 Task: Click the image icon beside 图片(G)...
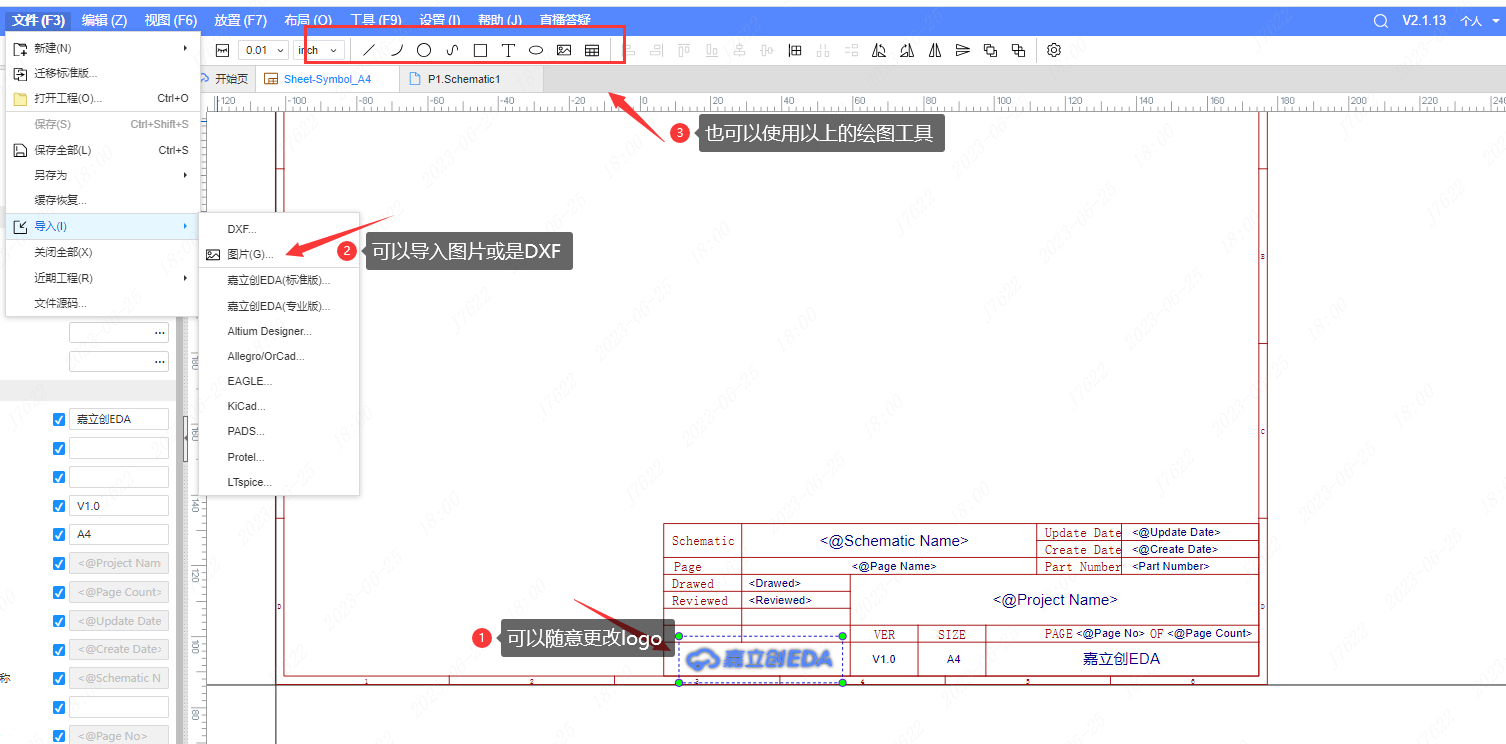213,255
